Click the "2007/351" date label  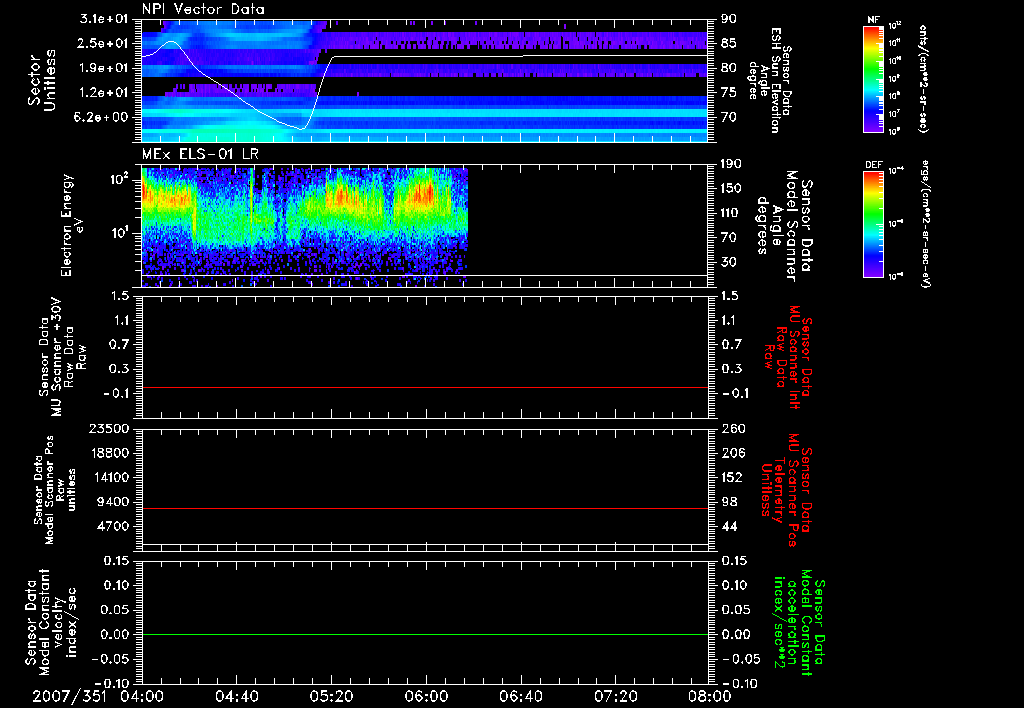tap(69, 696)
